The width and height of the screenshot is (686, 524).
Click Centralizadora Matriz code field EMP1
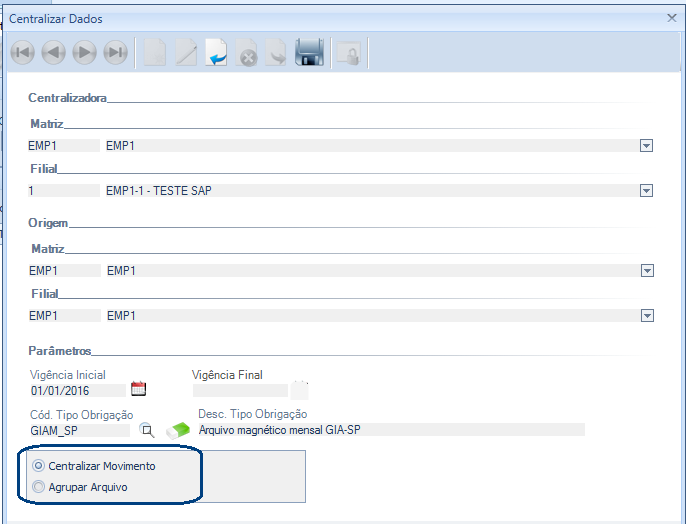[x=64, y=146]
